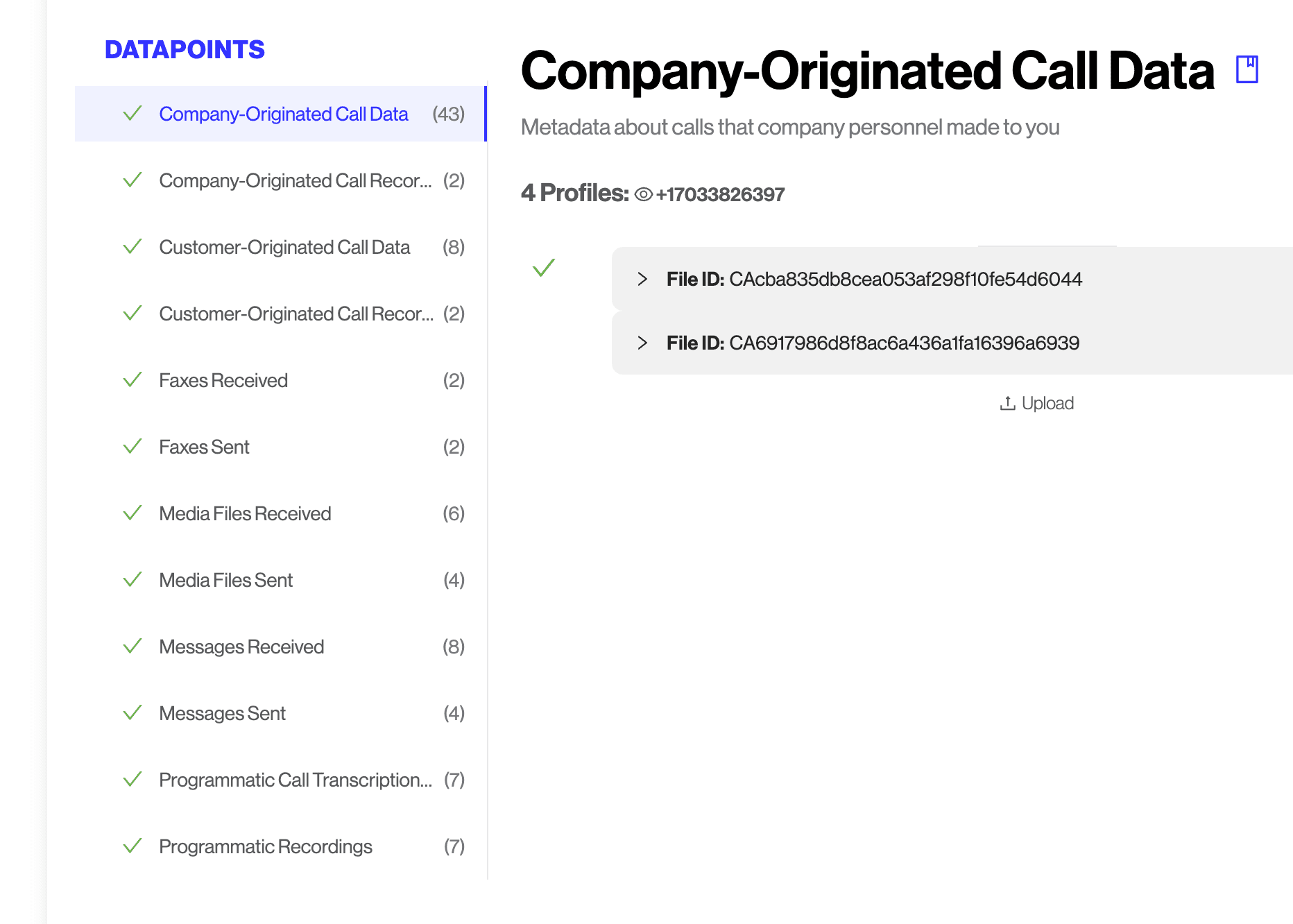This screenshot has height=924, width=1293.
Task: Click the checkmark icon beside Faxes Sent
Action: (x=132, y=447)
